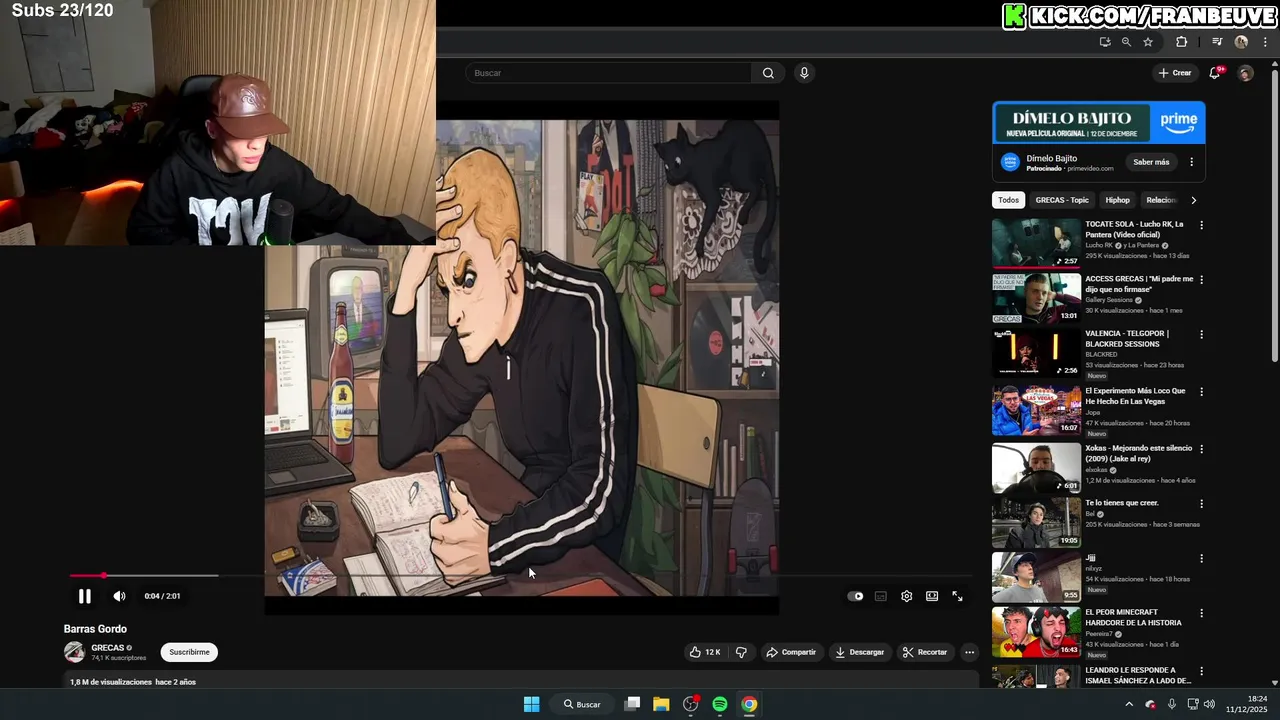Screen dimensions: 1280x720
Task: Open YouTube notifications bell
Action: tap(1215, 73)
